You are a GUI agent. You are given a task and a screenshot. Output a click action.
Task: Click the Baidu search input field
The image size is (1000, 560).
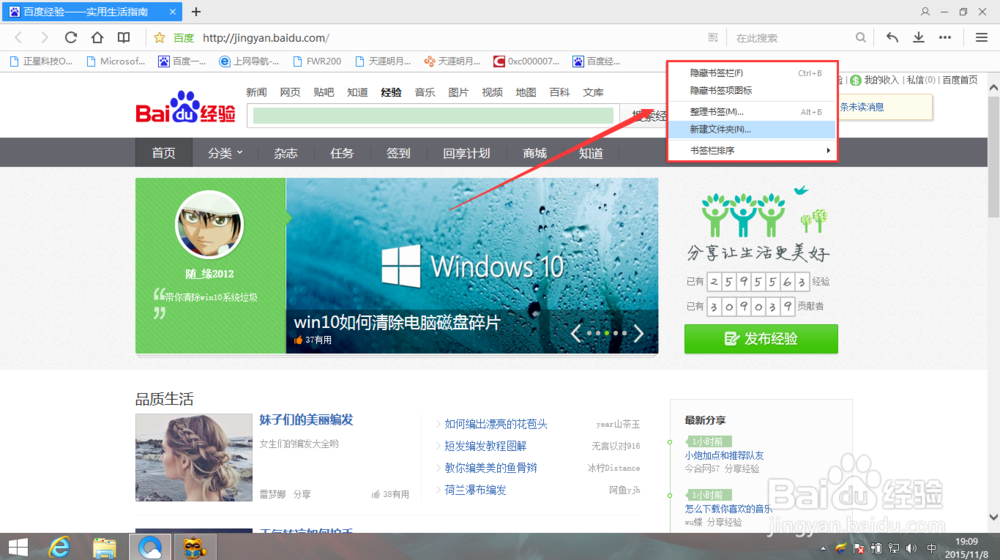(433, 115)
